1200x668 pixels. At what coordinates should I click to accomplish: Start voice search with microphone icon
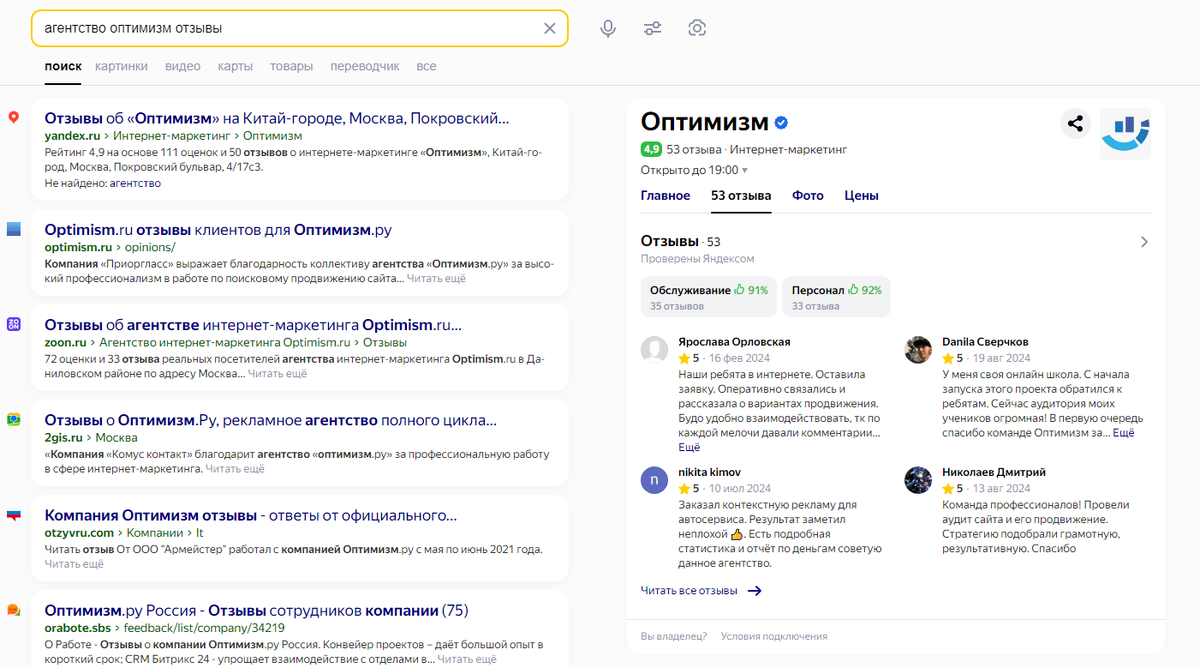[x=608, y=28]
